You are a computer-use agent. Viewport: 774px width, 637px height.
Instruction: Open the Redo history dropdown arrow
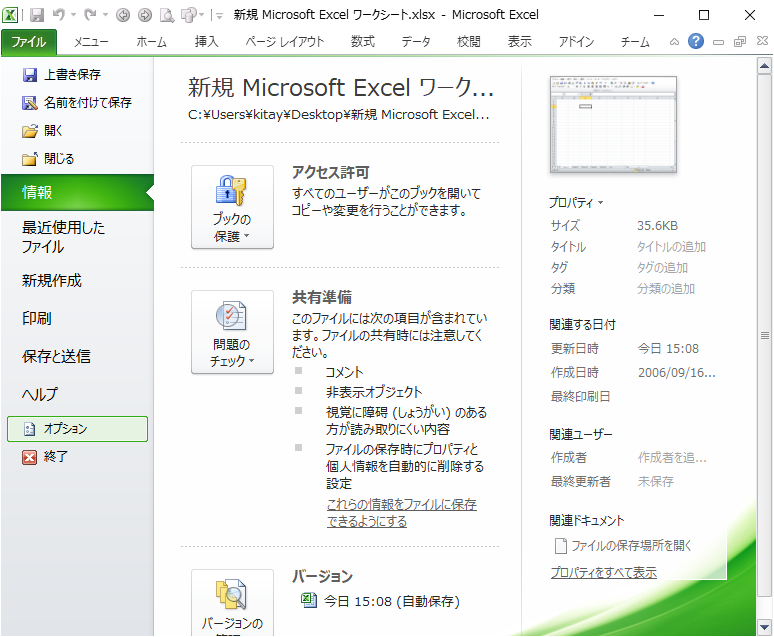click(x=105, y=15)
